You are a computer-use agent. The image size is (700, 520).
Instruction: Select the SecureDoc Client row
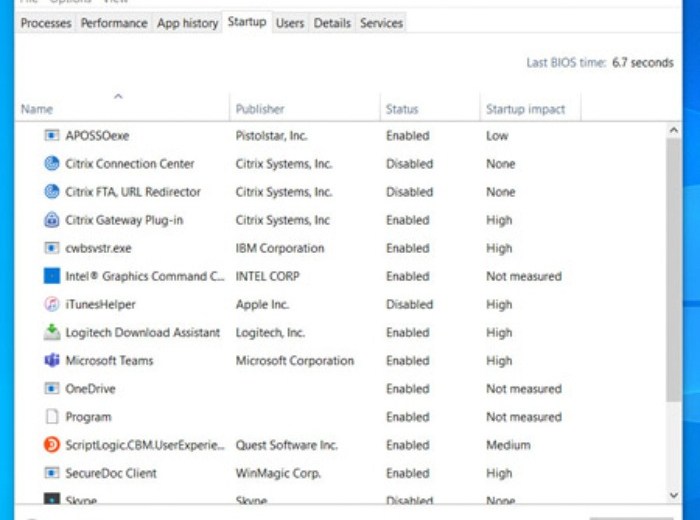111,473
